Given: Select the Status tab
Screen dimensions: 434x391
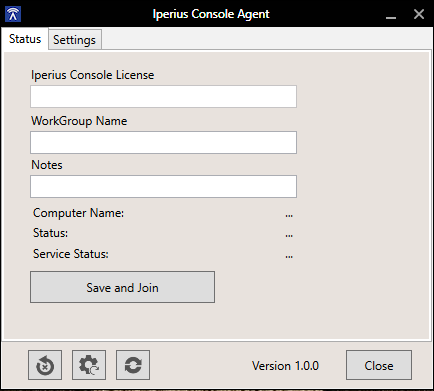Looking at the screenshot, I should tap(25, 39).
